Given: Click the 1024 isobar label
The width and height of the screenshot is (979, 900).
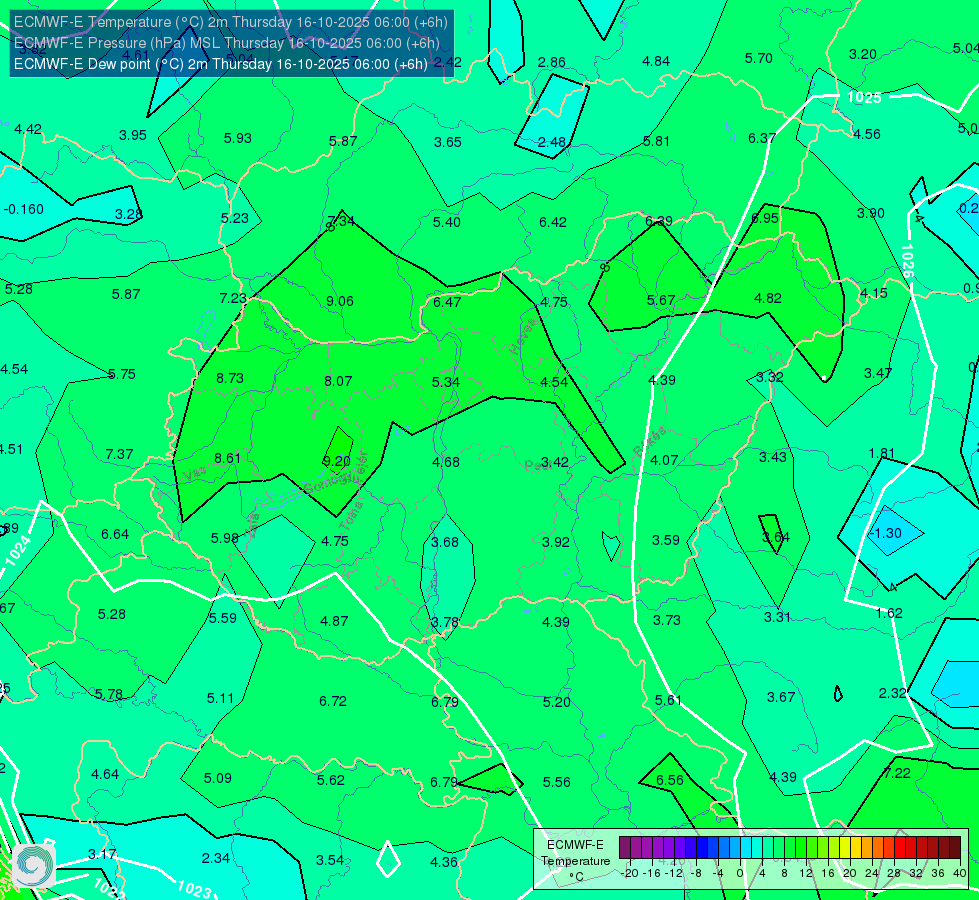Looking at the screenshot, I should [x=17, y=551].
